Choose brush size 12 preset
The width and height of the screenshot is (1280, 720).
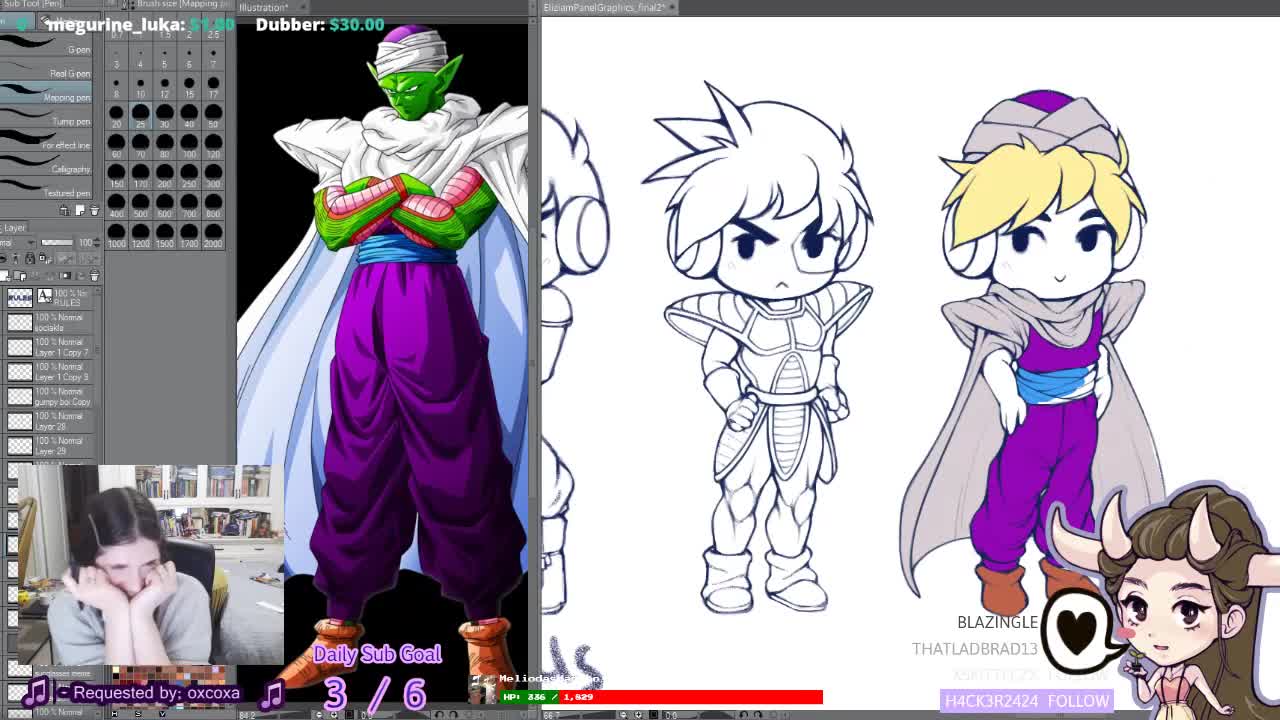164,88
